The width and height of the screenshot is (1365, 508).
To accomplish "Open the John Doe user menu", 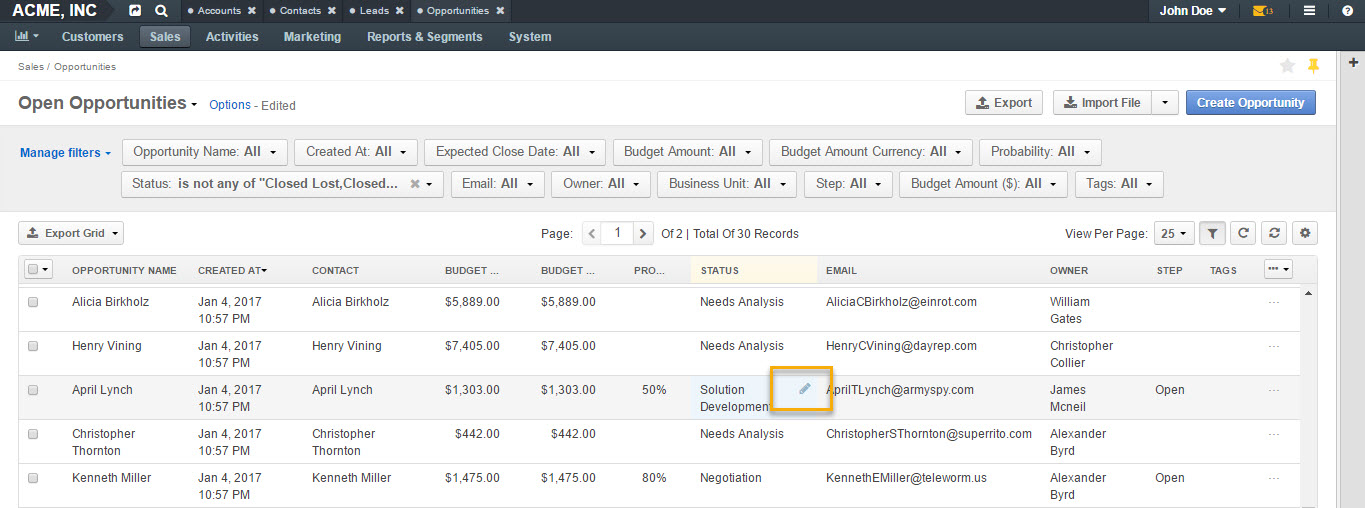I will [x=1193, y=11].
